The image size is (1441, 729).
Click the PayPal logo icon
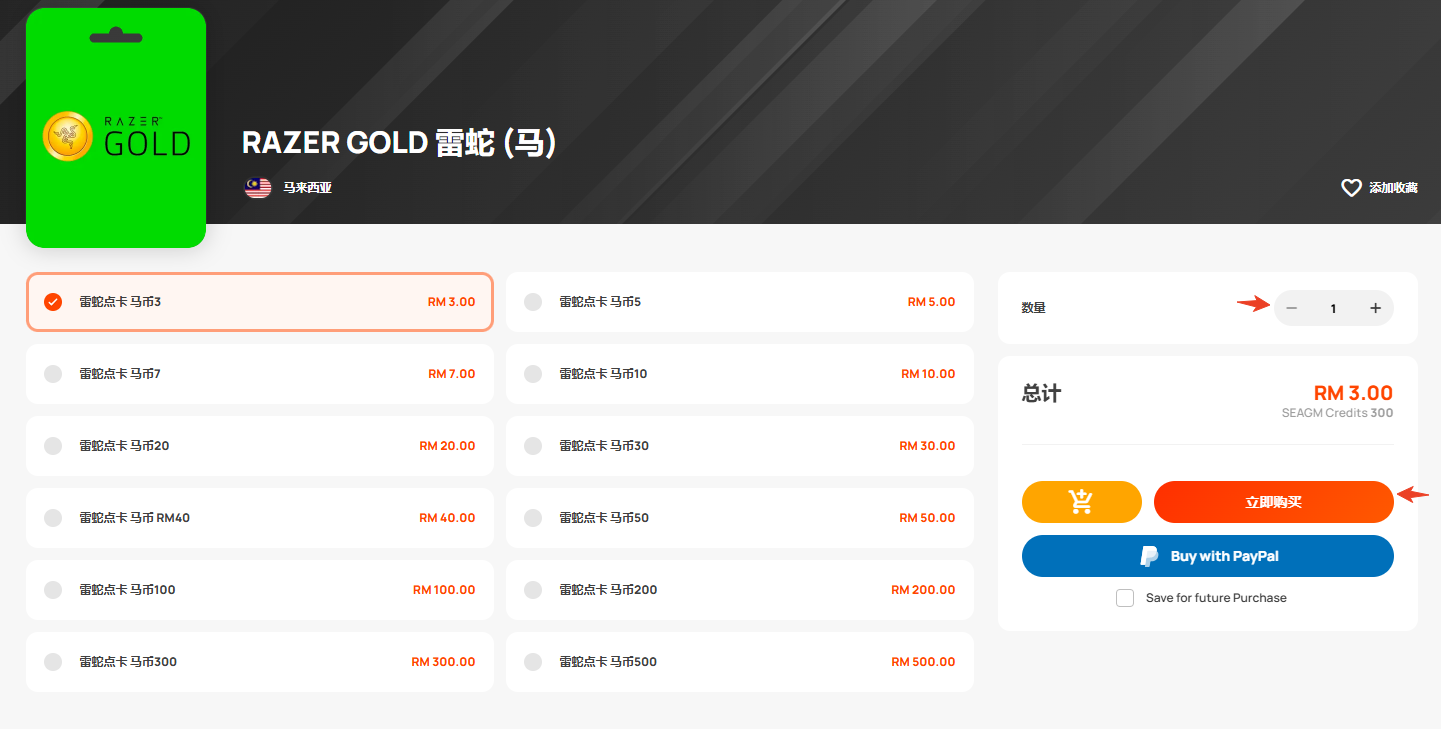point(1150,556)
